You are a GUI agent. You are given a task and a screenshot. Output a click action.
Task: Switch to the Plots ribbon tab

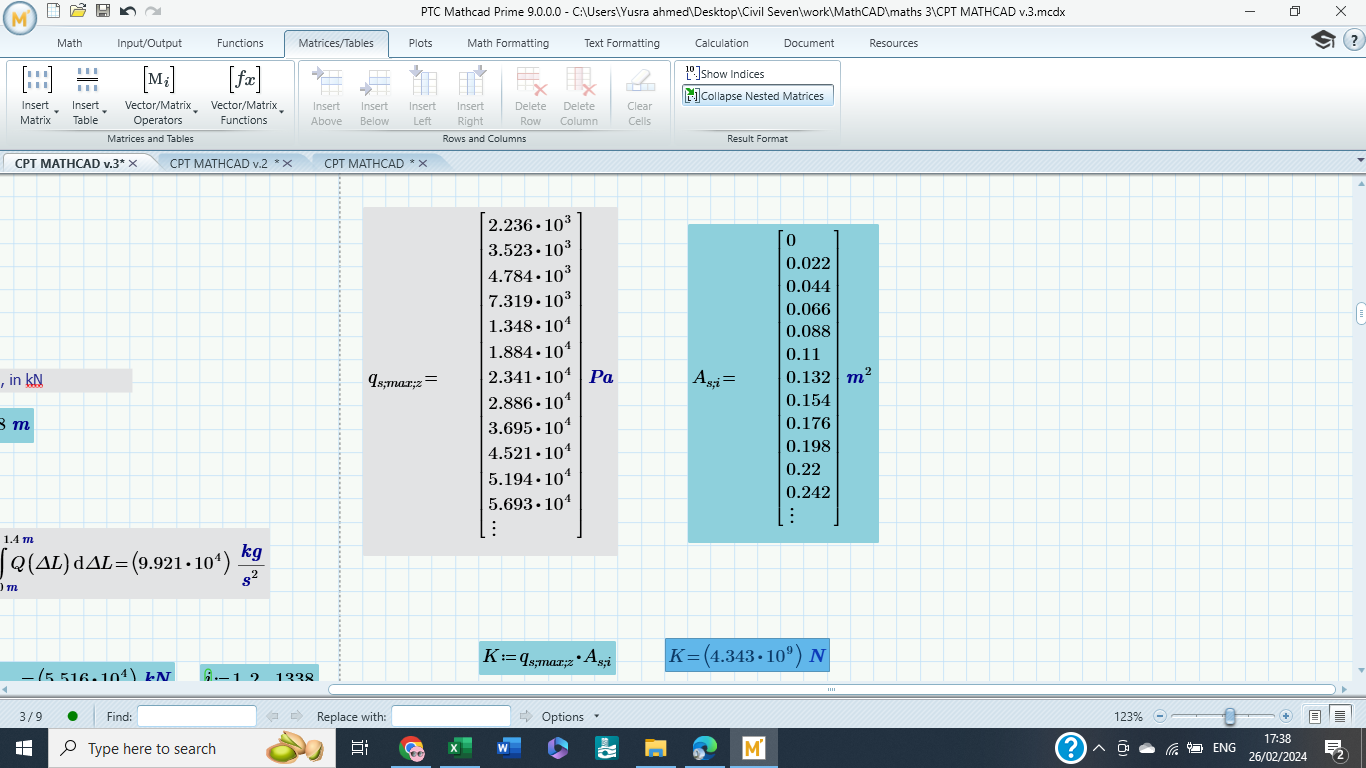coord(420,43)
